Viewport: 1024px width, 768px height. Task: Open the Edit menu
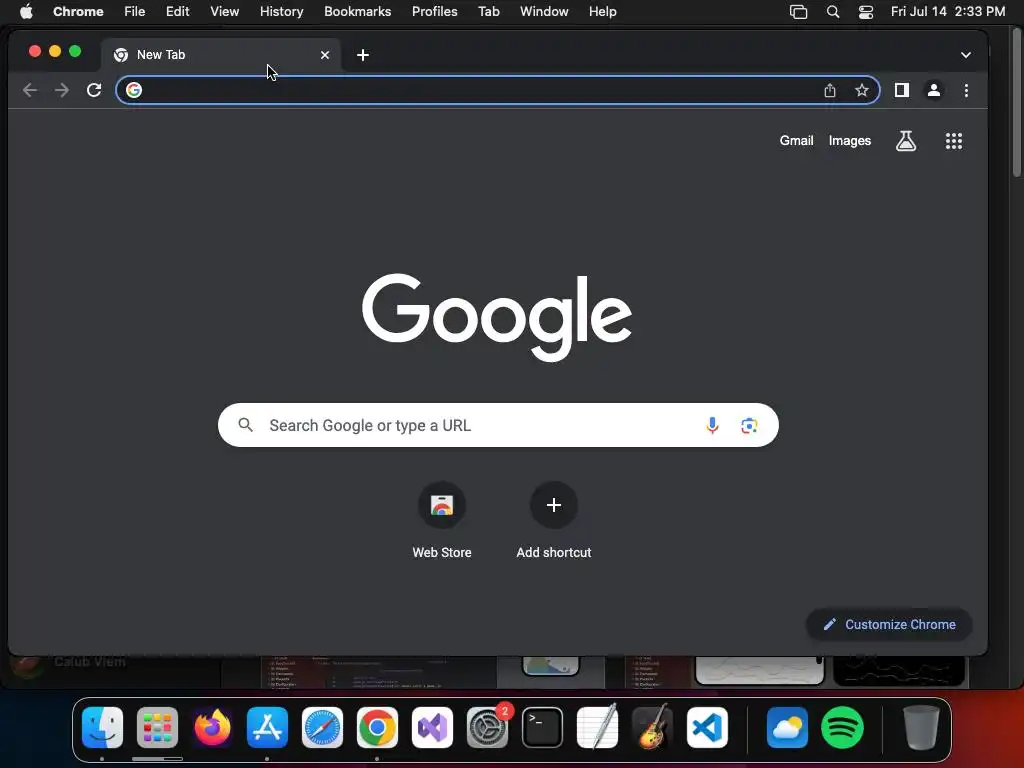(x=178, y=12)
